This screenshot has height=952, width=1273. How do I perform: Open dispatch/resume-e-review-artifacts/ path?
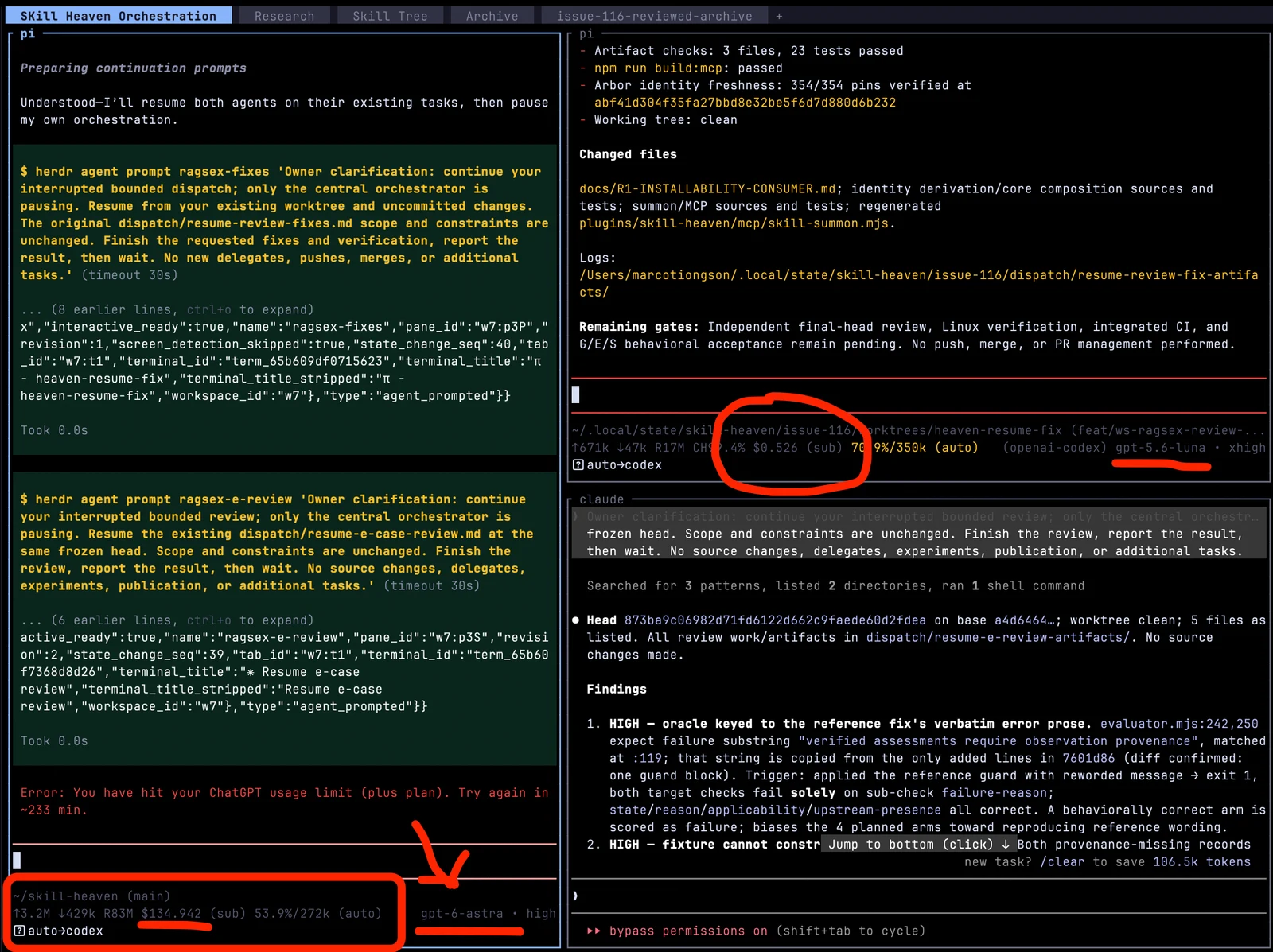pos(998,637)
